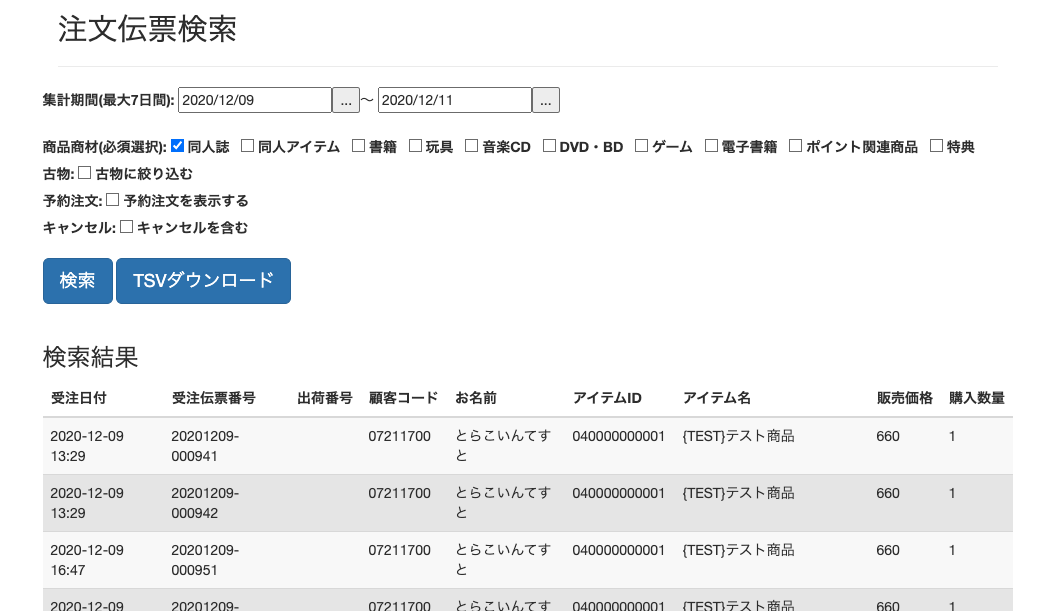This screenshot has height=611, width=1041.
Task: Select the ポイント関連商品 checkbox
Action: point(795,146)
